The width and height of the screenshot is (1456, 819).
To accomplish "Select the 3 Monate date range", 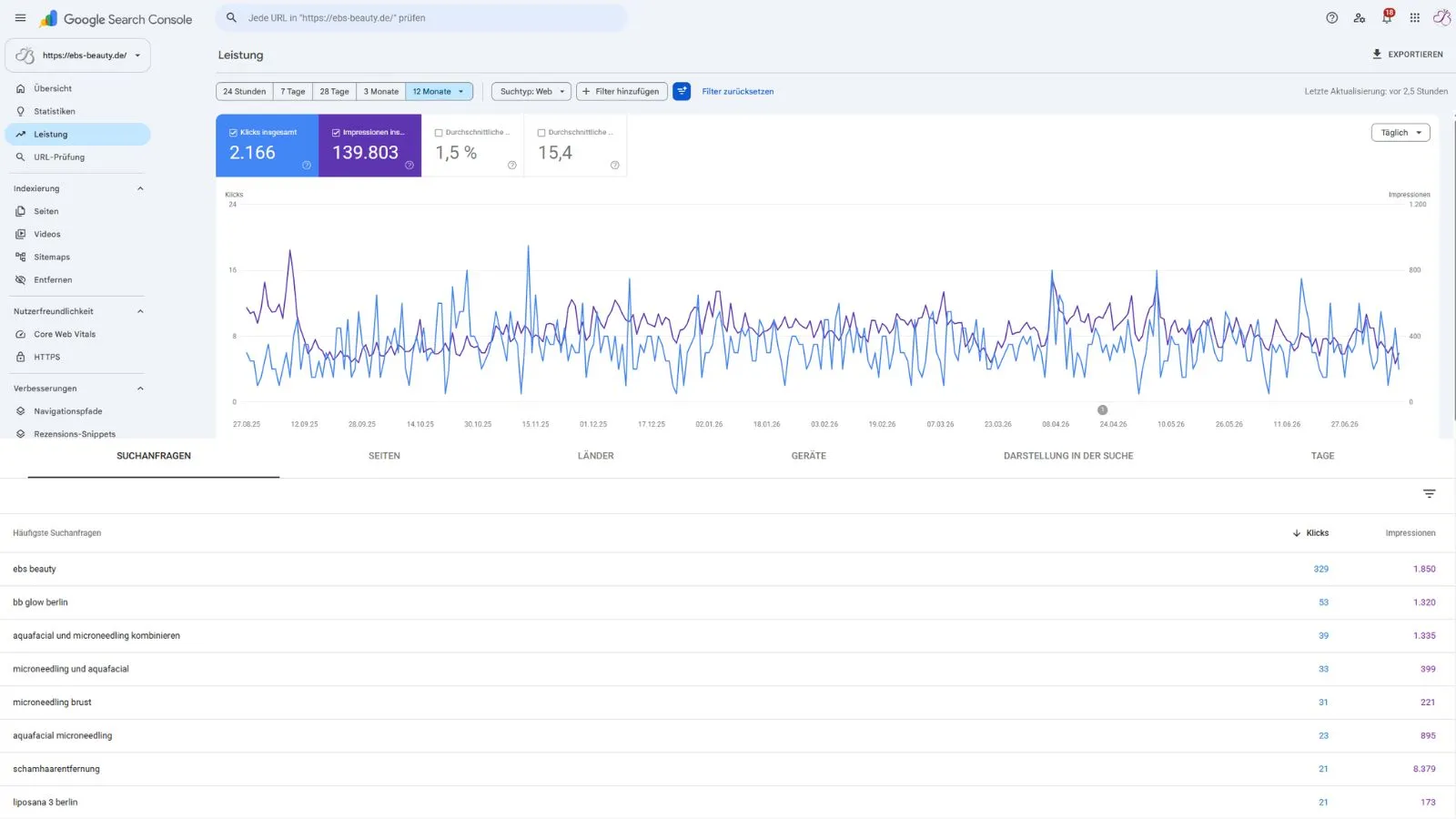I will 381,91.
